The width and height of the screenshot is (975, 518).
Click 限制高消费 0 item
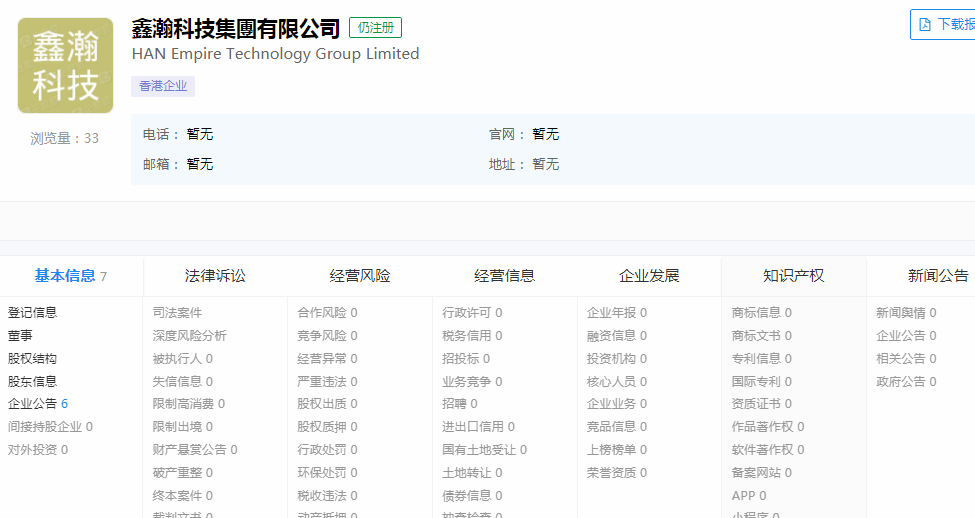click(x=189, y=404)
